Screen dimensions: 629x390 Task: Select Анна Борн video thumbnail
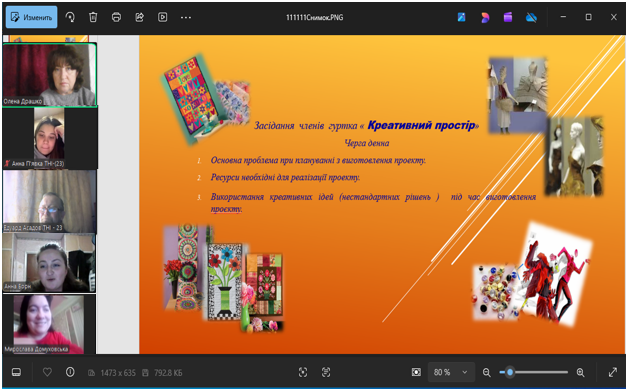point(49,263)
